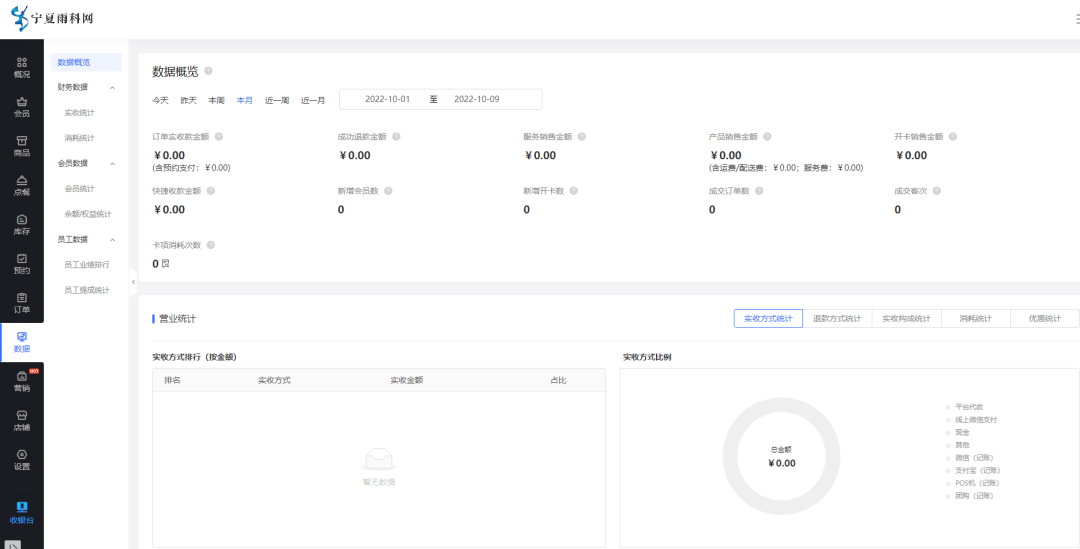Viewport: 1080px width, 549px height.
Task: Click end date field 2022-10-09
Action: (x=477, y=99)
